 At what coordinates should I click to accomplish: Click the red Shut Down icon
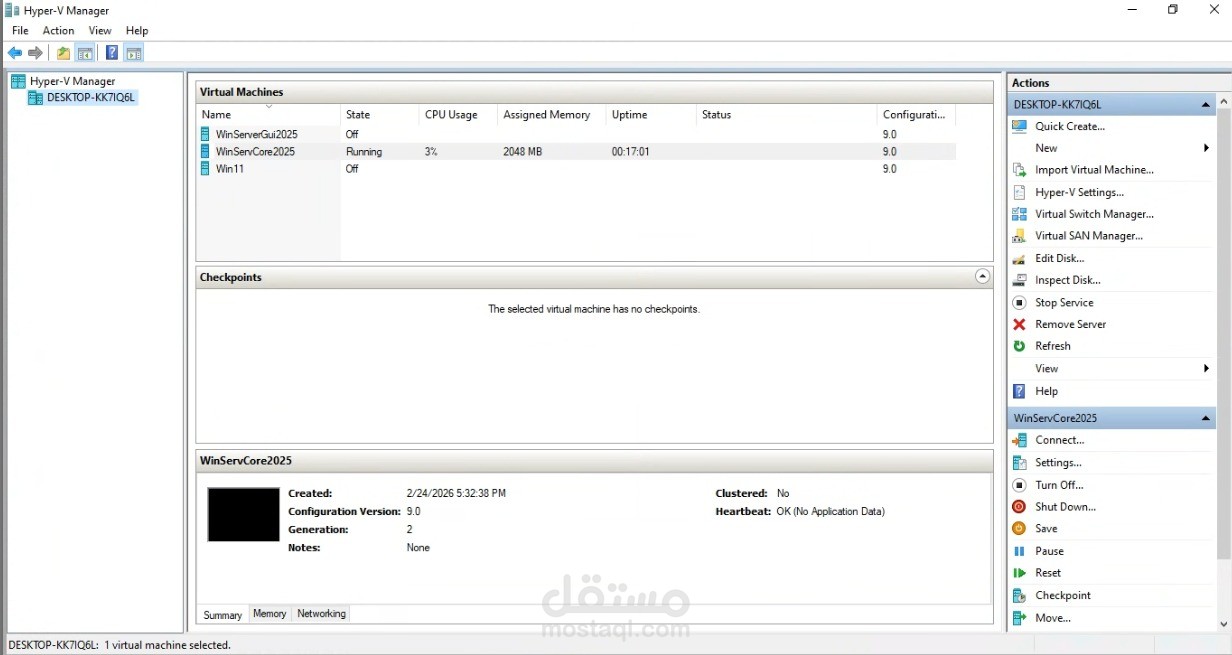click(x=1019, y=507)
